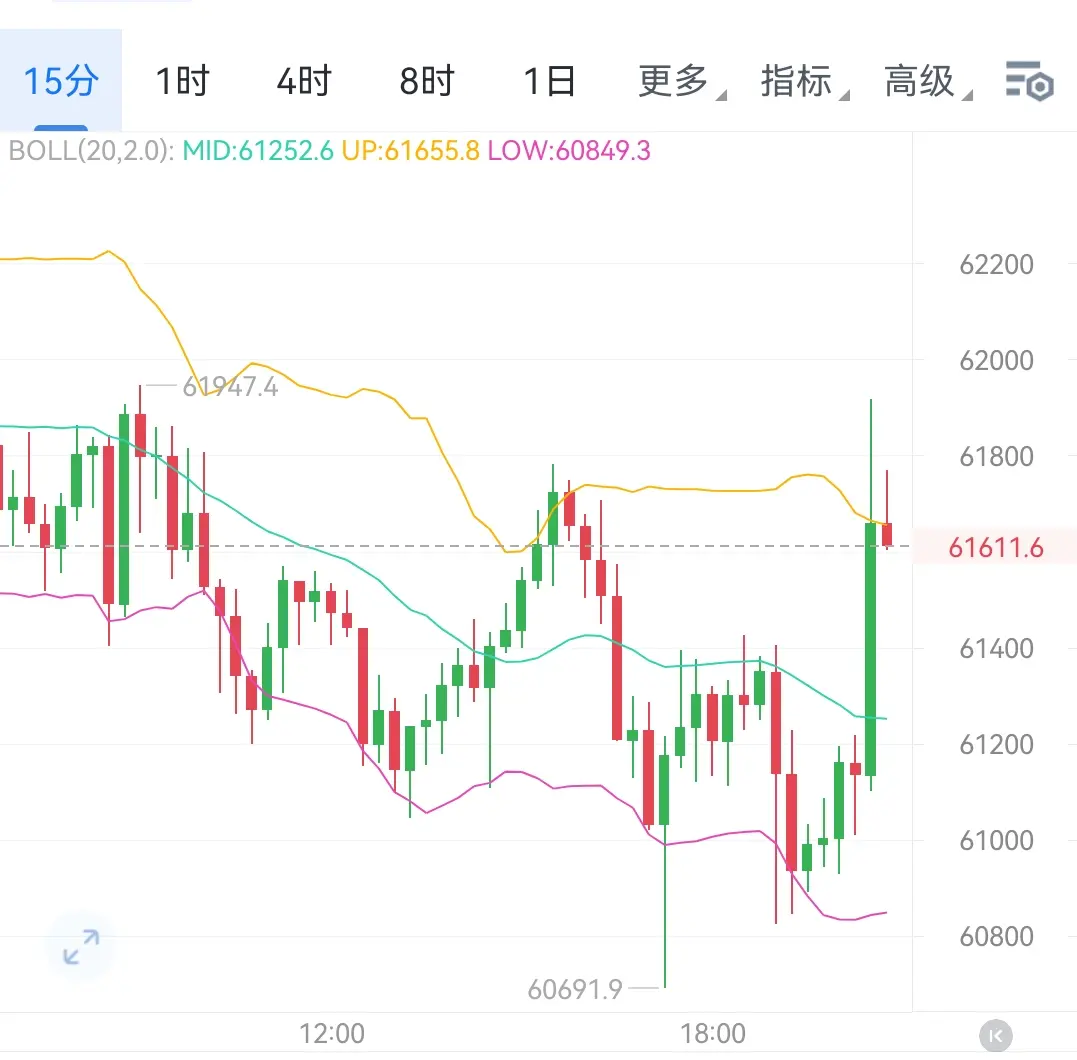Click the current price tag 61611.6

click(x=995, y=548)
